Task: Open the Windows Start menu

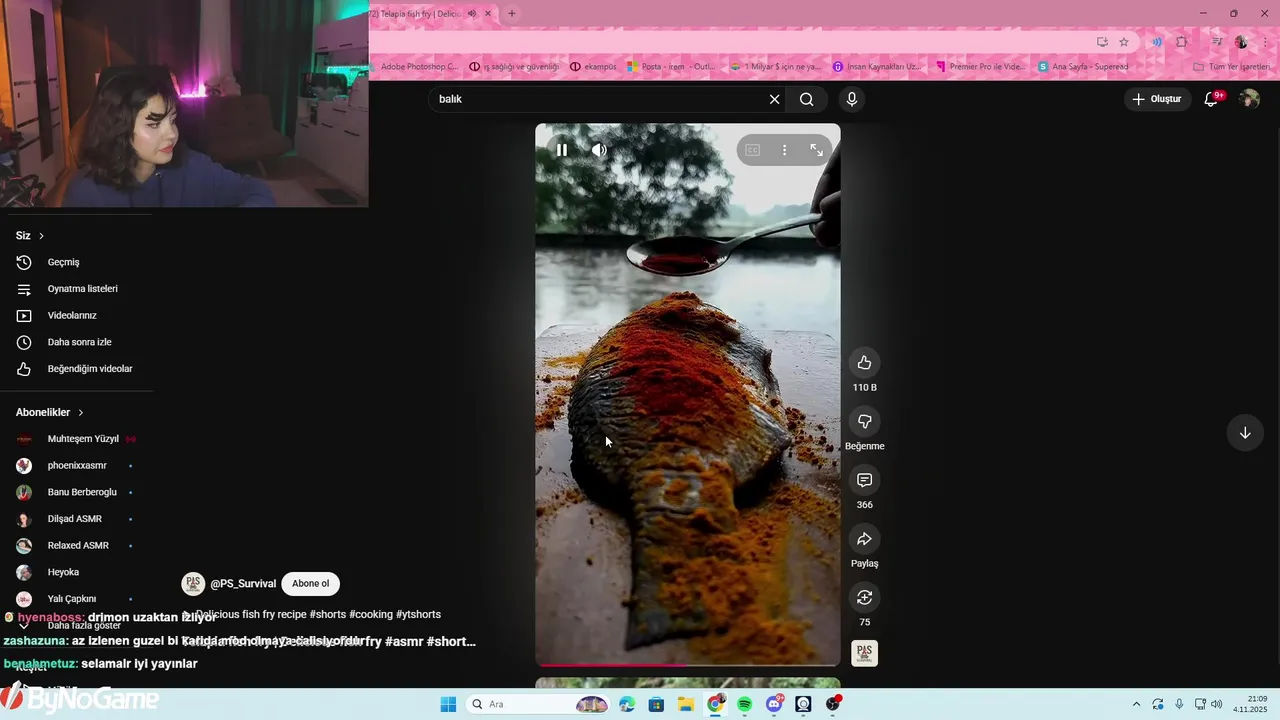Action: 448,704
